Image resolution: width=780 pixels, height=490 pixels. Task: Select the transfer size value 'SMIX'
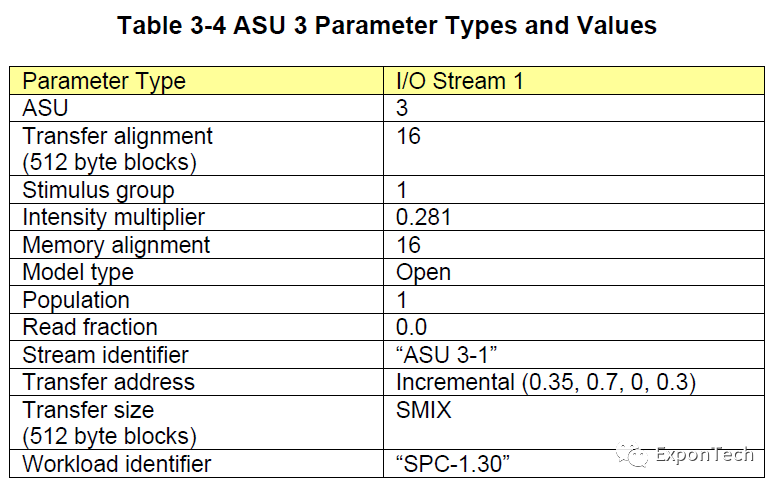[423, 409]
